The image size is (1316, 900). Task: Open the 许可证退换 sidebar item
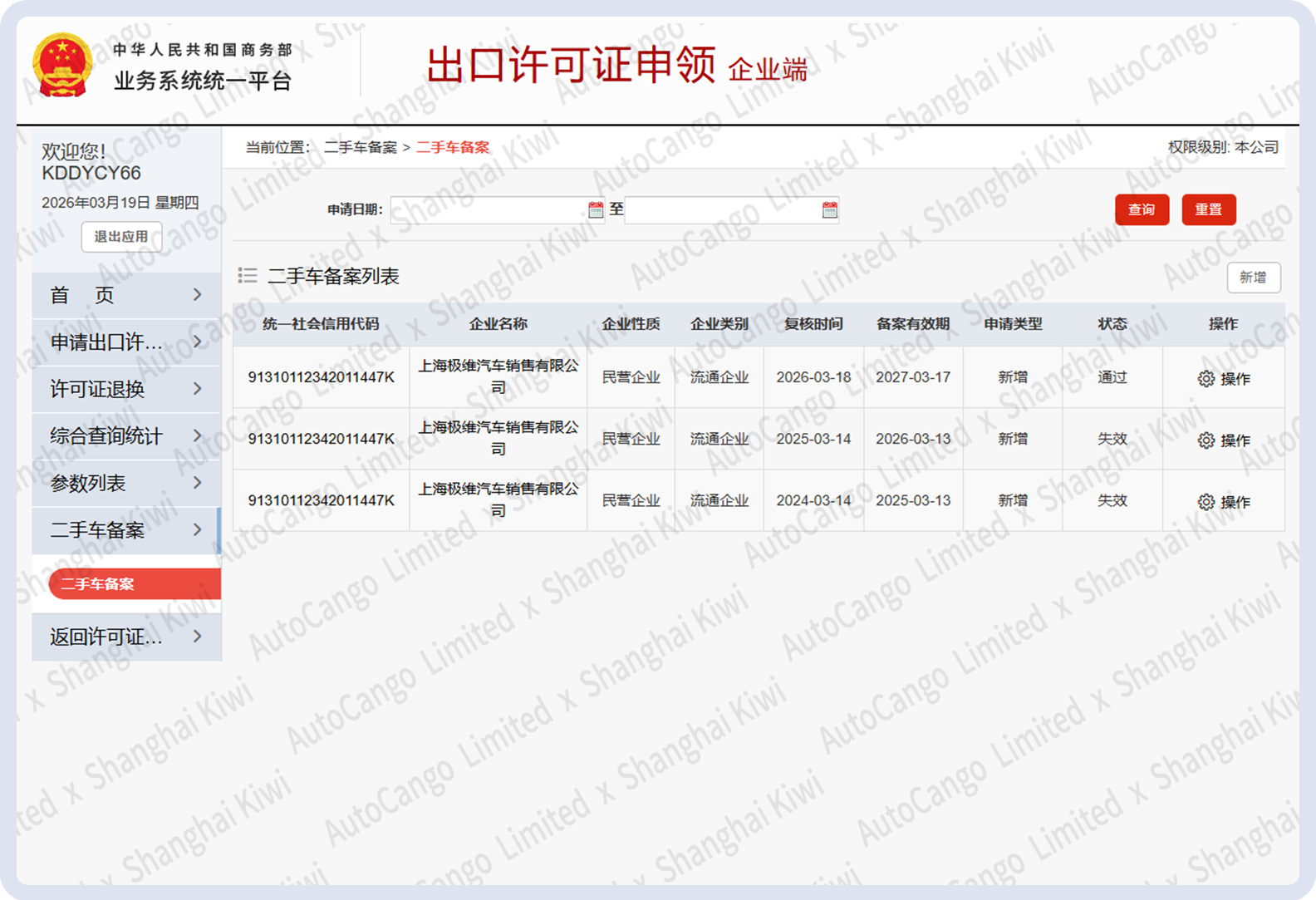pos(126,389)
